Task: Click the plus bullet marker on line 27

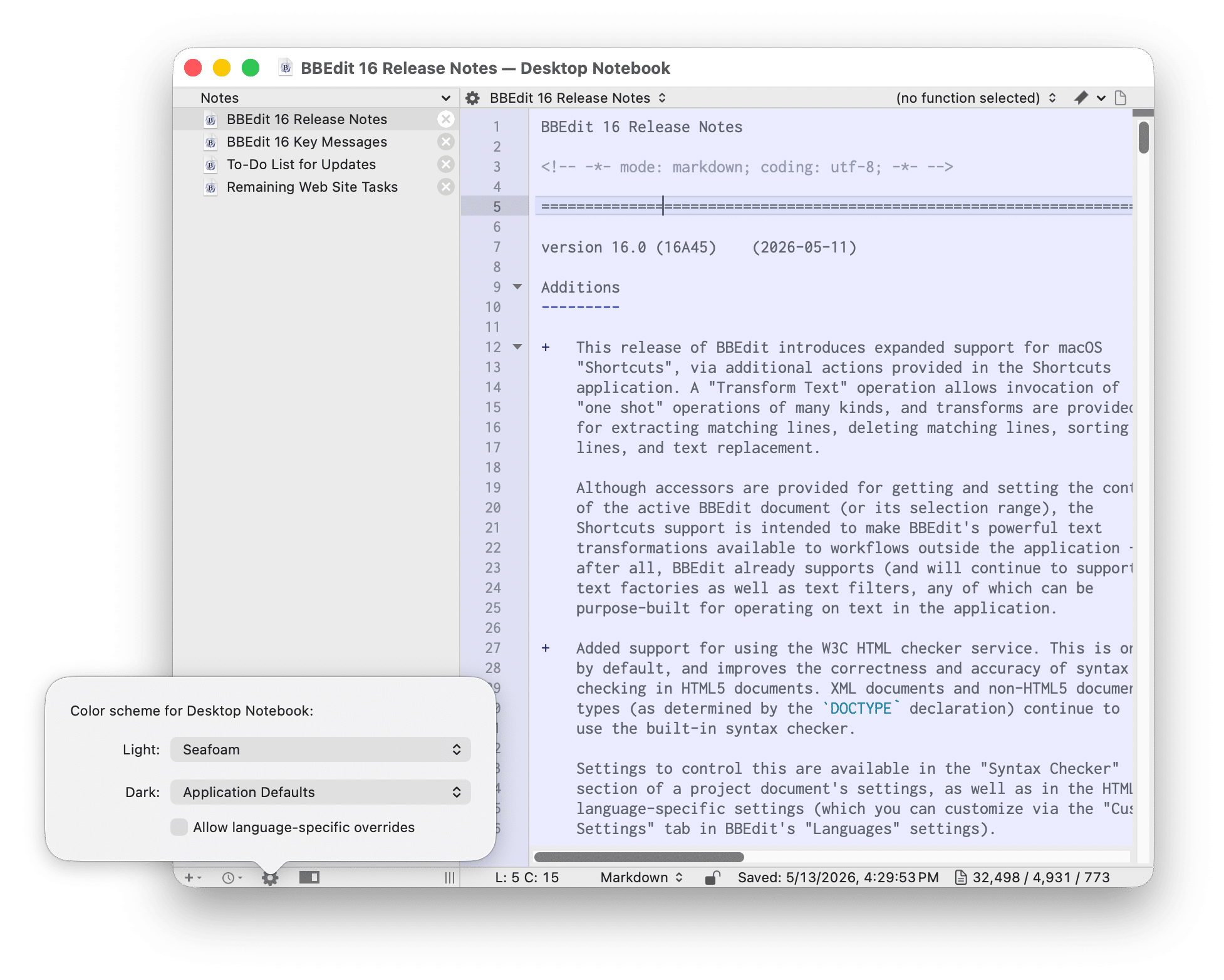Action: (546, 648)
